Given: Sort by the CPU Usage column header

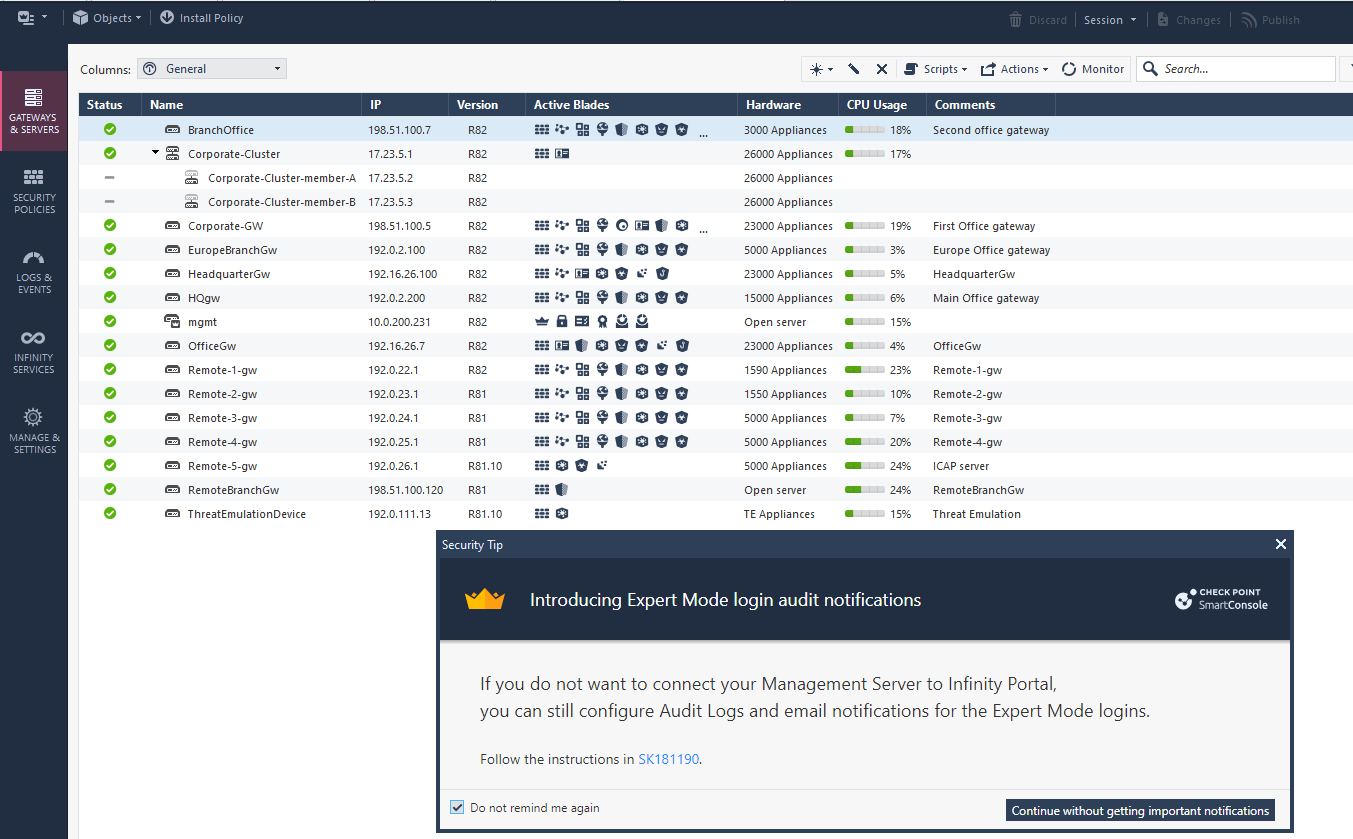Looking at the screenshot, I should coord(882,105).
